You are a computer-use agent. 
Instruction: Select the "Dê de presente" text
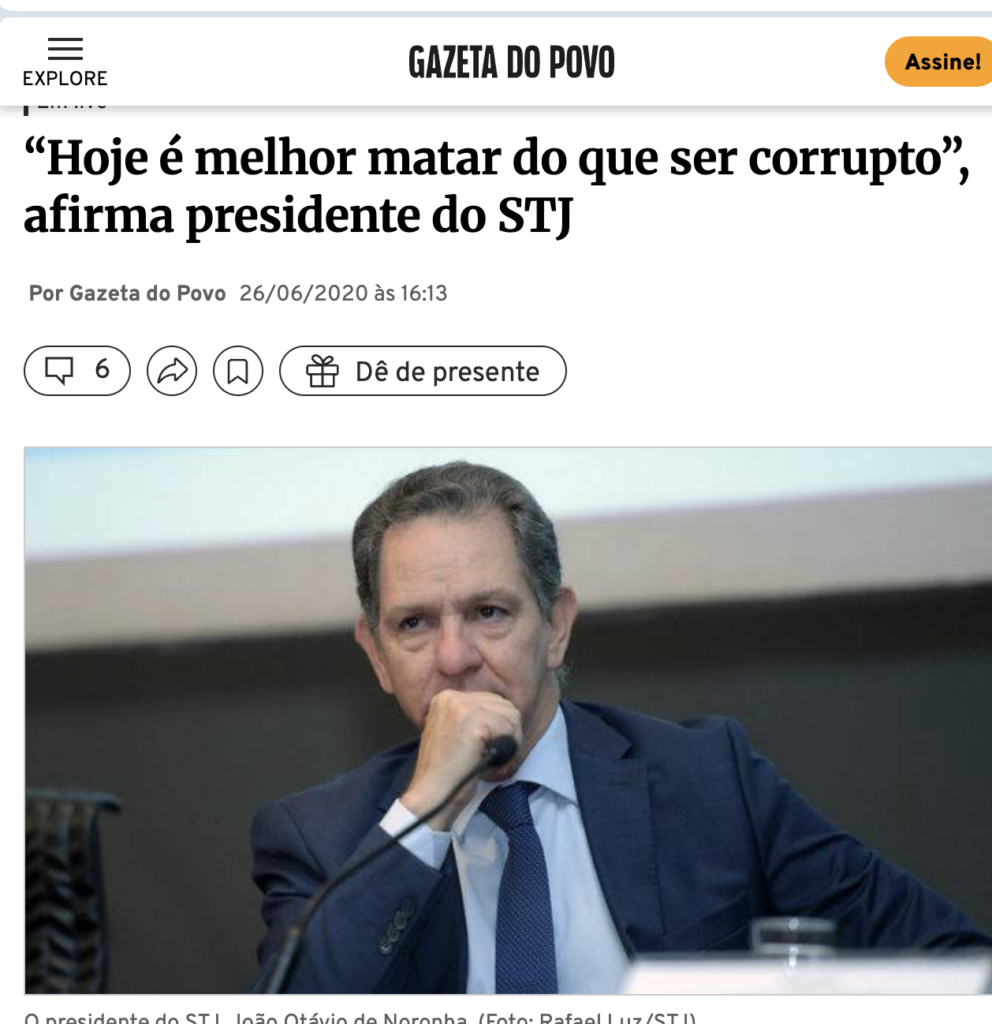coord(447,372)
